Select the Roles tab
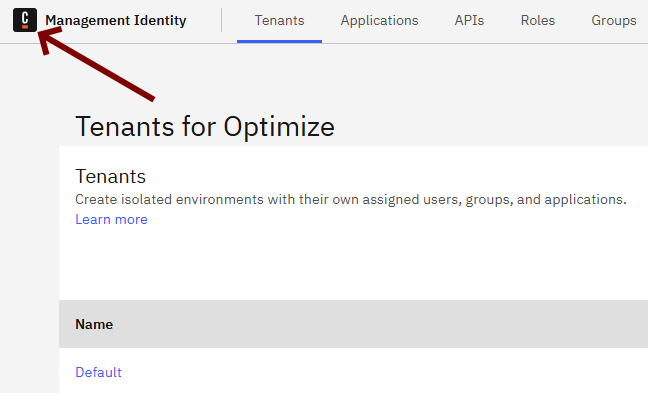This screenshot has width=648, height=393. coord(538,21)
